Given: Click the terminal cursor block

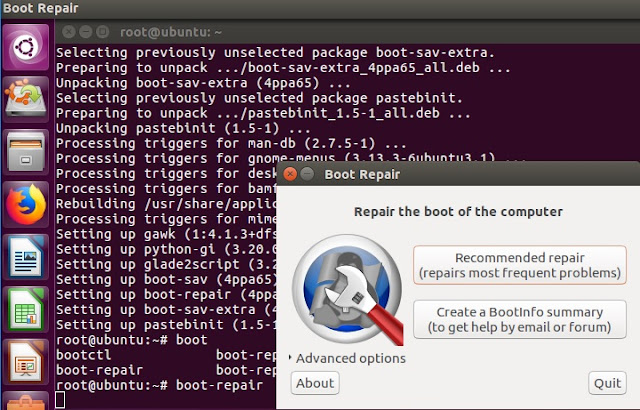Looking at the screenshot, I should coord(60,400).
